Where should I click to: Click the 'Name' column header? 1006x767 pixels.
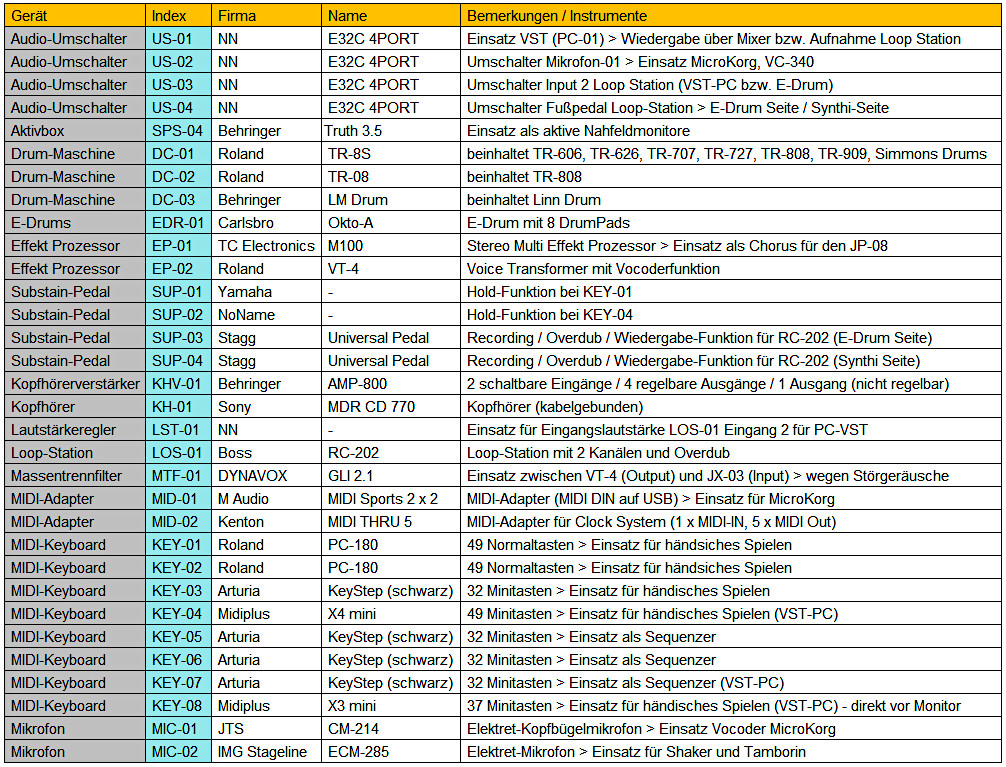coord(391,15)
